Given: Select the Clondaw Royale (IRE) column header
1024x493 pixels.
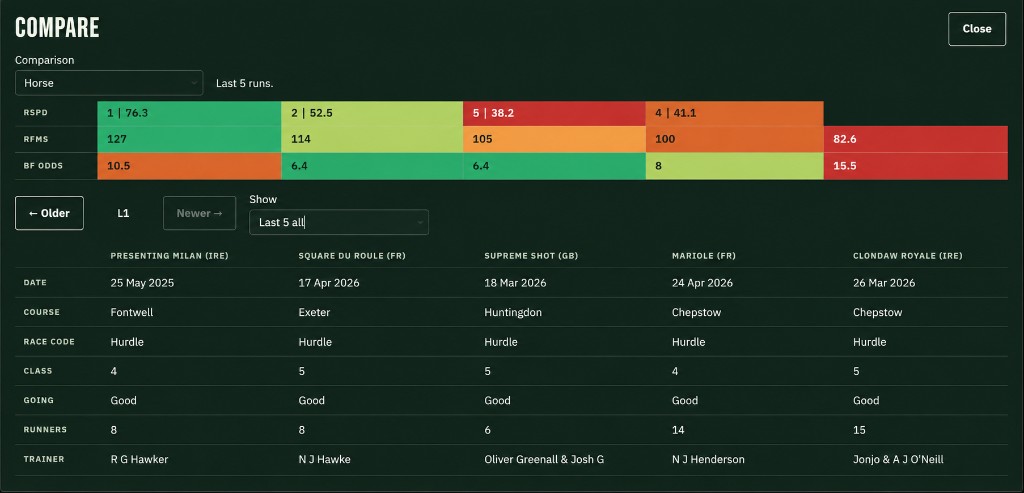Looking at the screenshot, I should tap(908, 256).
